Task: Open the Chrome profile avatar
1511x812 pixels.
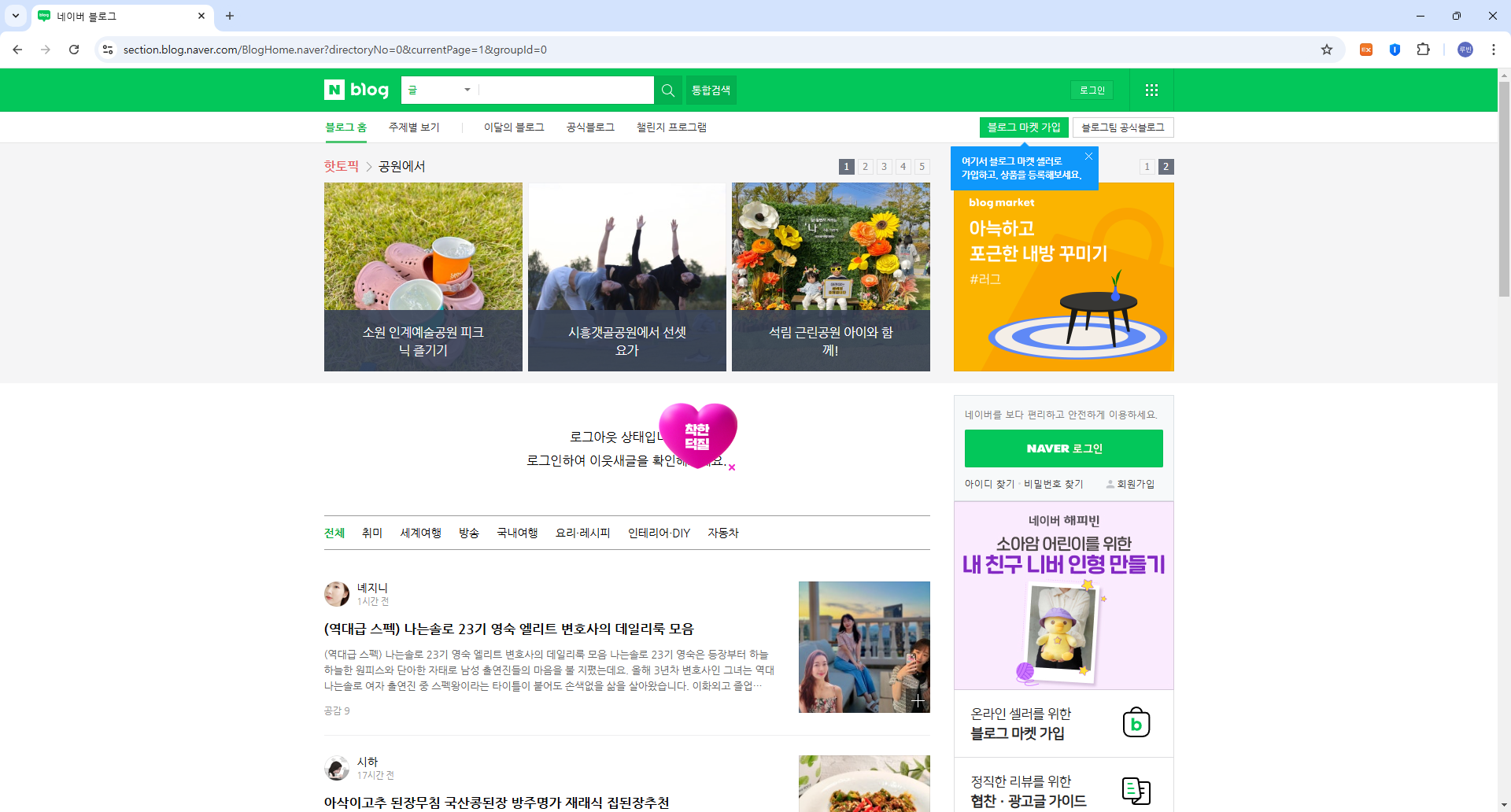Action: click(1465, 50)
